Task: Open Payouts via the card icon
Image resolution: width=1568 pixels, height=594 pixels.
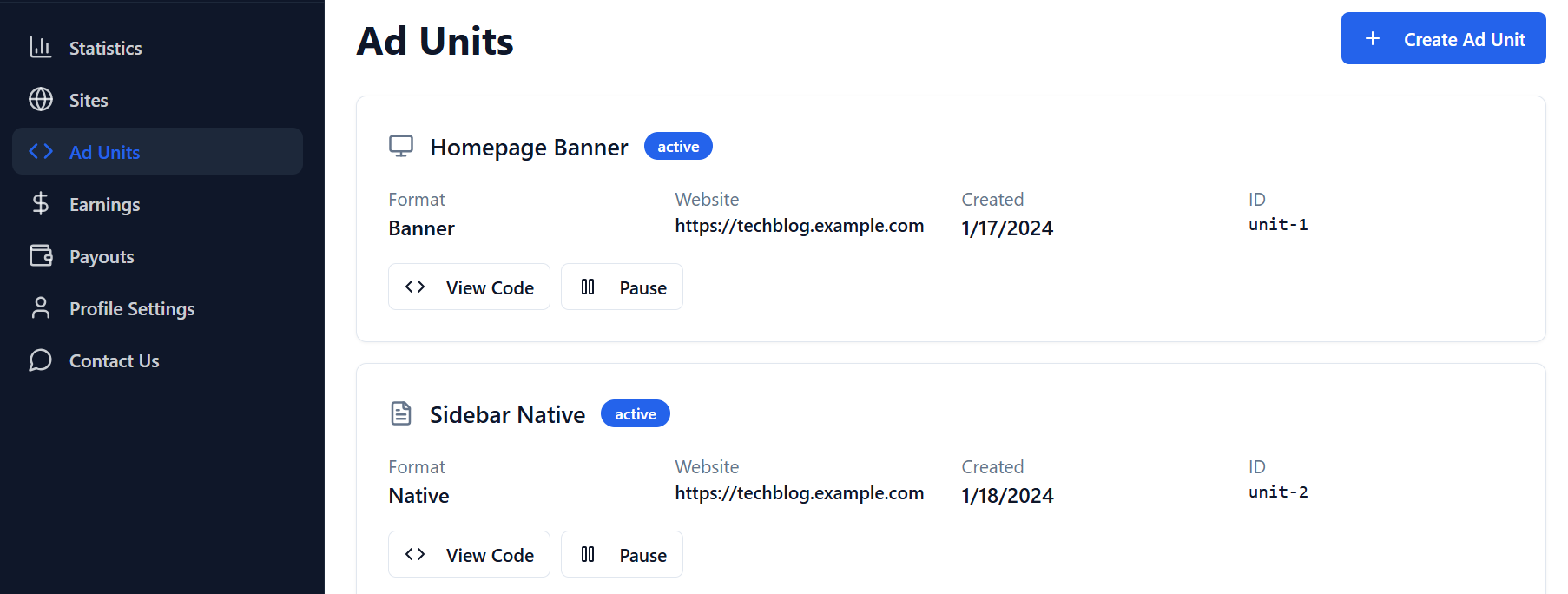Action: (x=40, y=255)
